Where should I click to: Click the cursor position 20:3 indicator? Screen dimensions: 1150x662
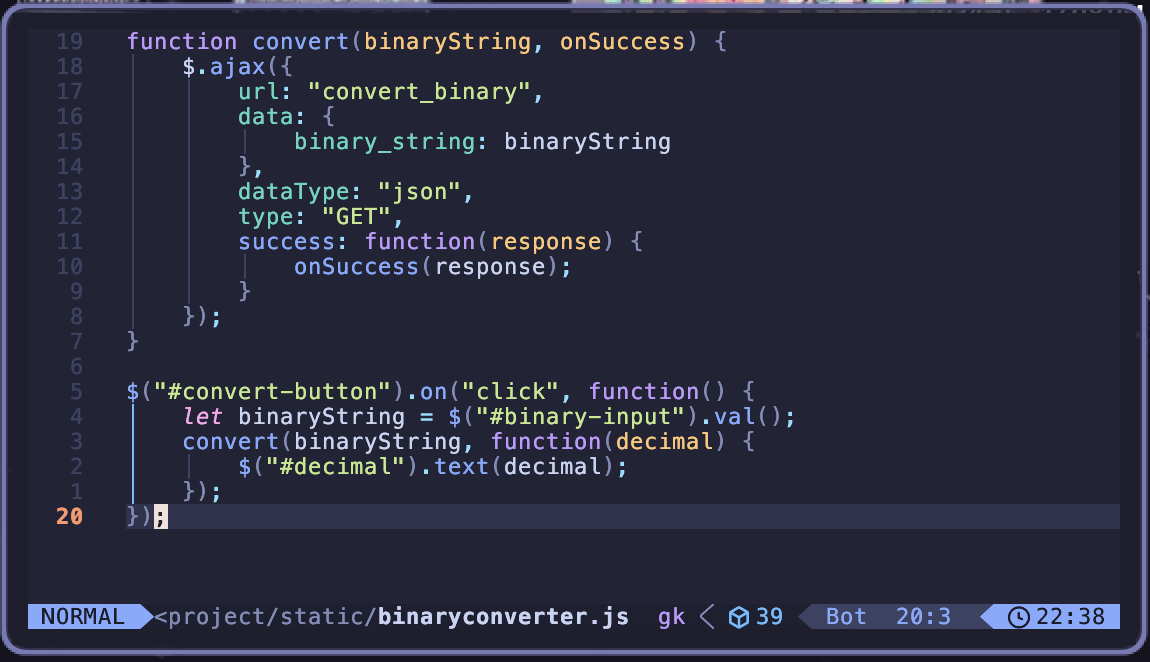point(923,617)
